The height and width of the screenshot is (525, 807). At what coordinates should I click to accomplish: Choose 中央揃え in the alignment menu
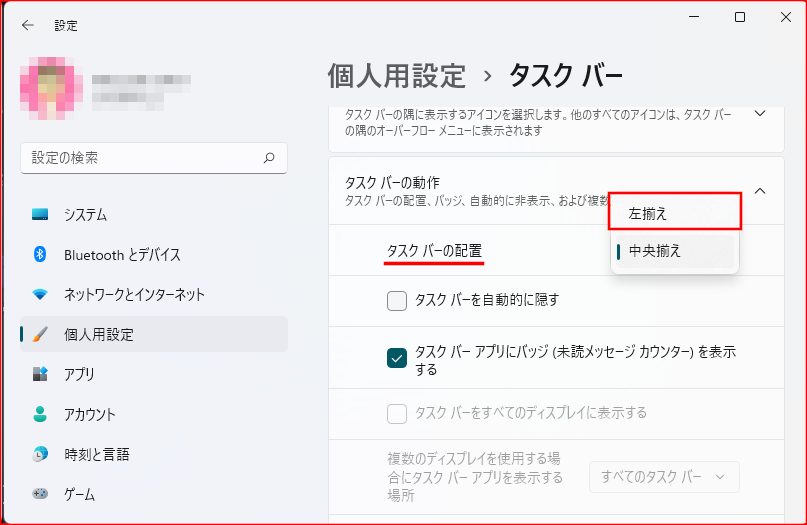tap(675, 251)
